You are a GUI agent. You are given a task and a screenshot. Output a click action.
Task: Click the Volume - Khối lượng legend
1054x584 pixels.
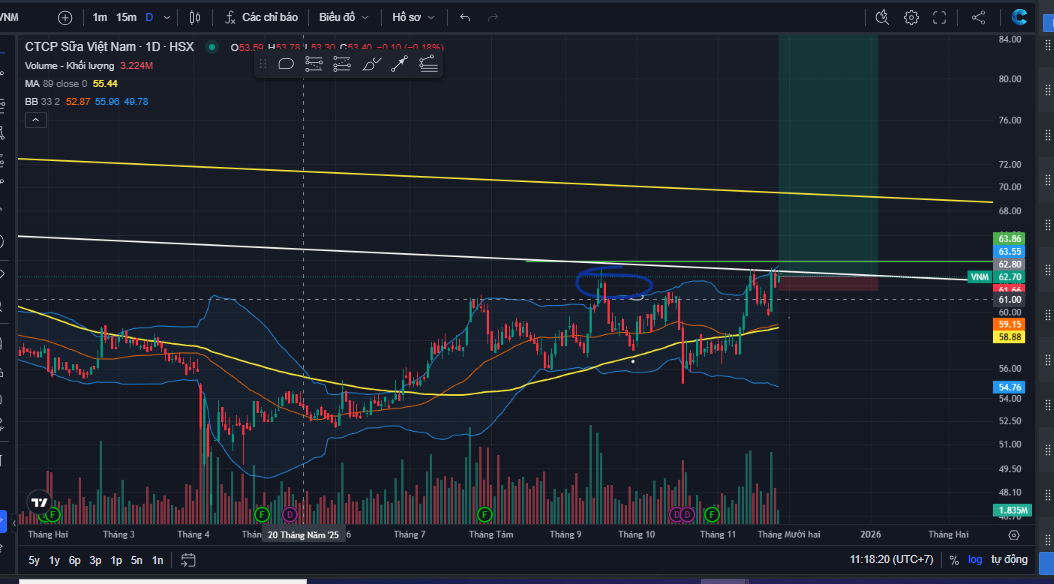click(69, 66)
